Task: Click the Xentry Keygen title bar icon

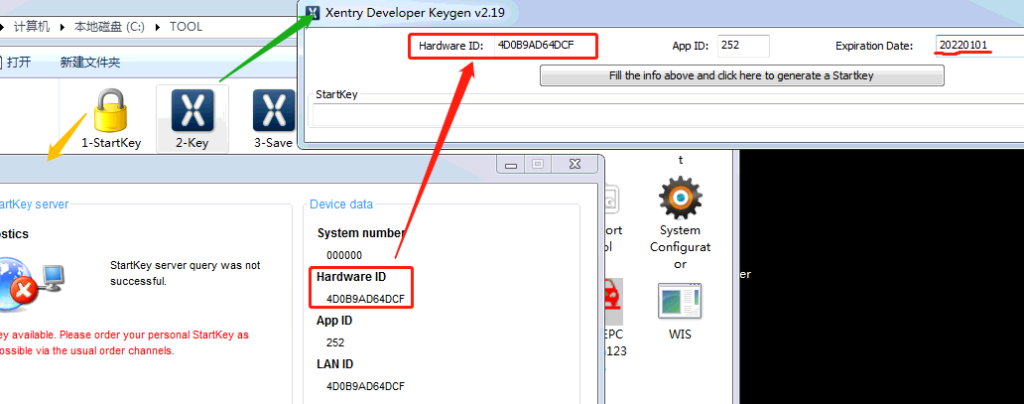Action: [316, 13]
